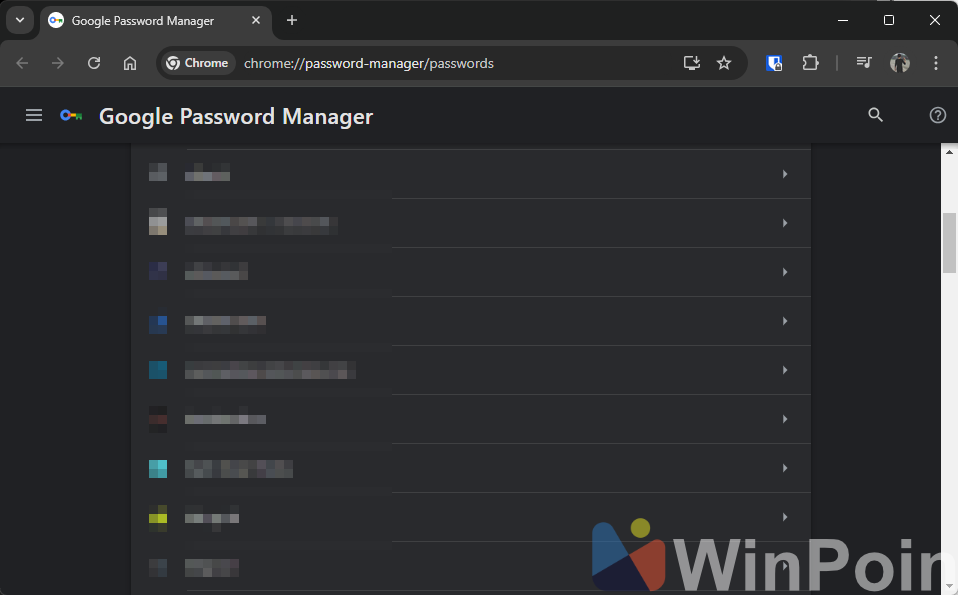Open the Extensions puzzle piece icon

(810, 63)
